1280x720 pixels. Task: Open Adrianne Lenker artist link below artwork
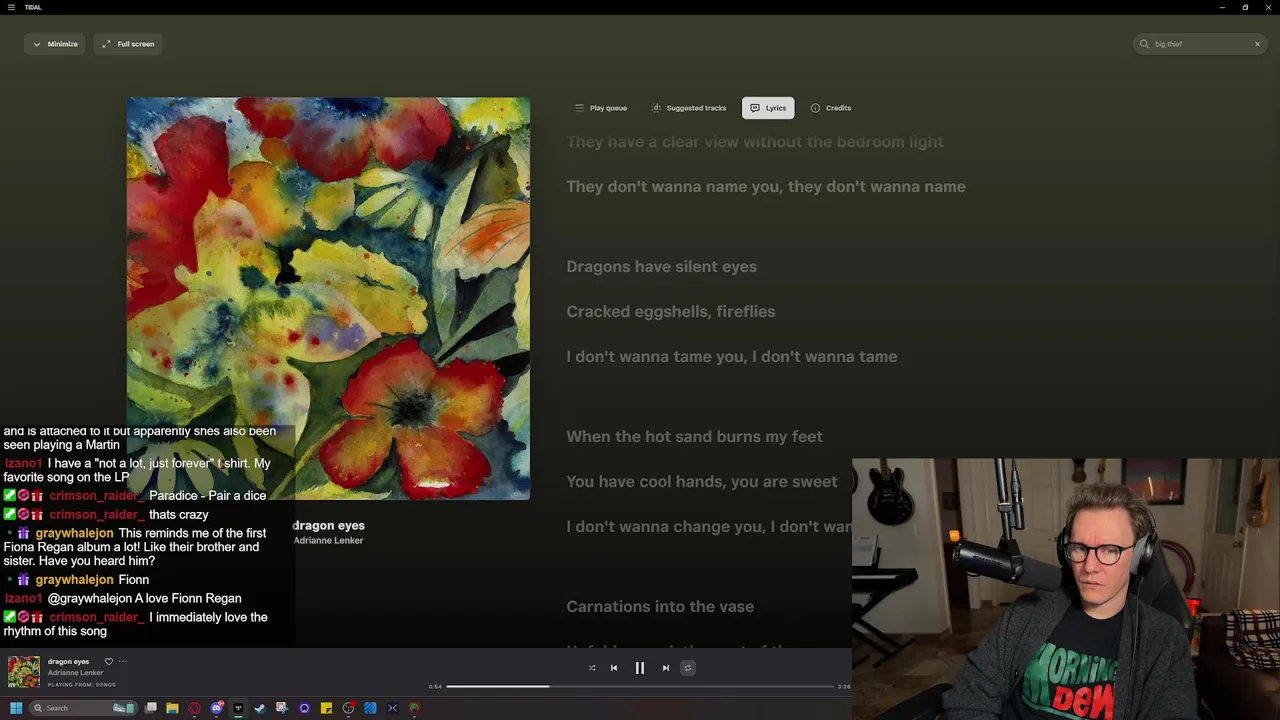328,540
